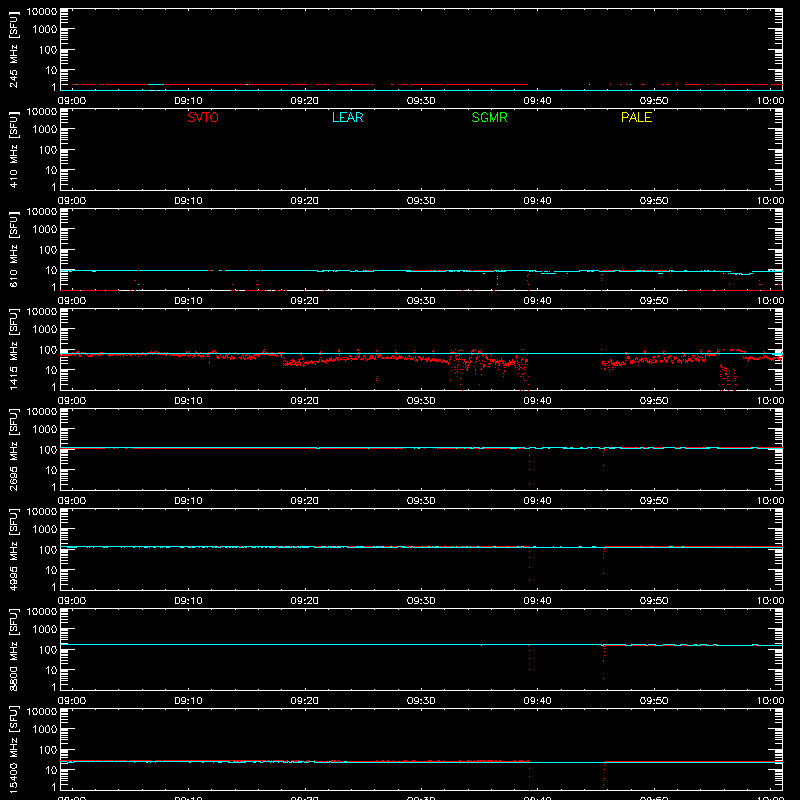Select the '1415 MHz [SFU]' axis title
Viewport: 800px width, 800px height.
[x=13, y=349]
